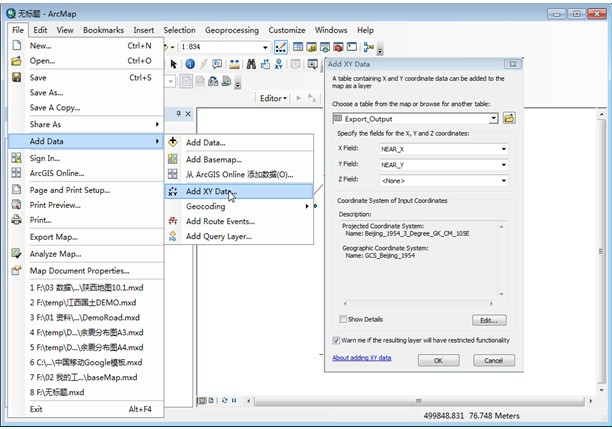Image resolution: width=612 pixels, height=429 pixels.
Task: Open the Find binoculars tool
Action: [x=251, y=64]
